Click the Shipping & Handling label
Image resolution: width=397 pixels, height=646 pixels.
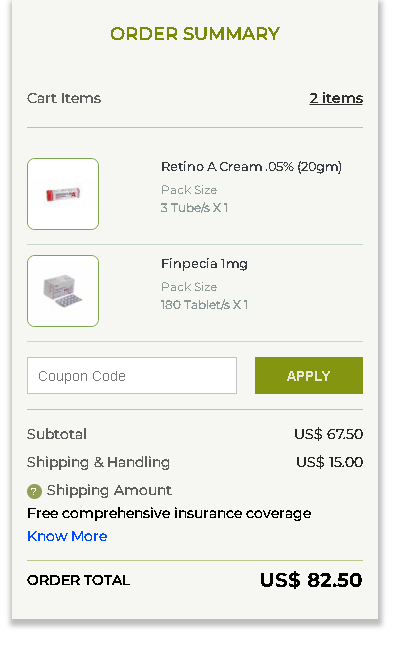98,463
